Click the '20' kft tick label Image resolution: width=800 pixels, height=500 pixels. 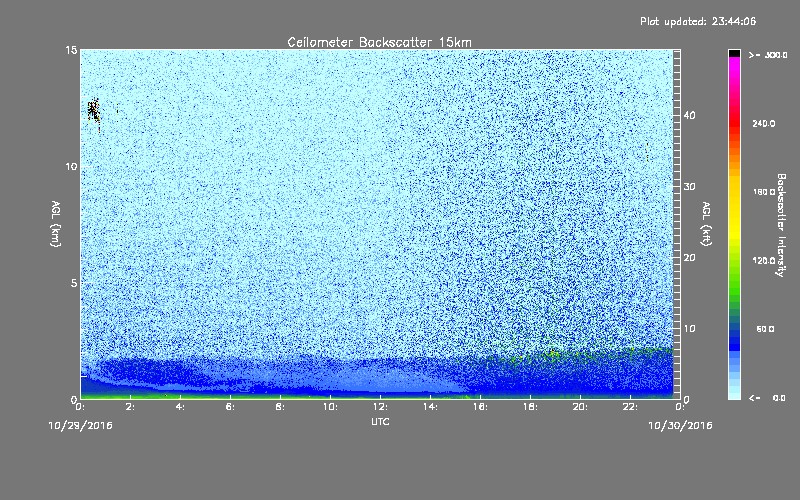[x=689, y=258]
